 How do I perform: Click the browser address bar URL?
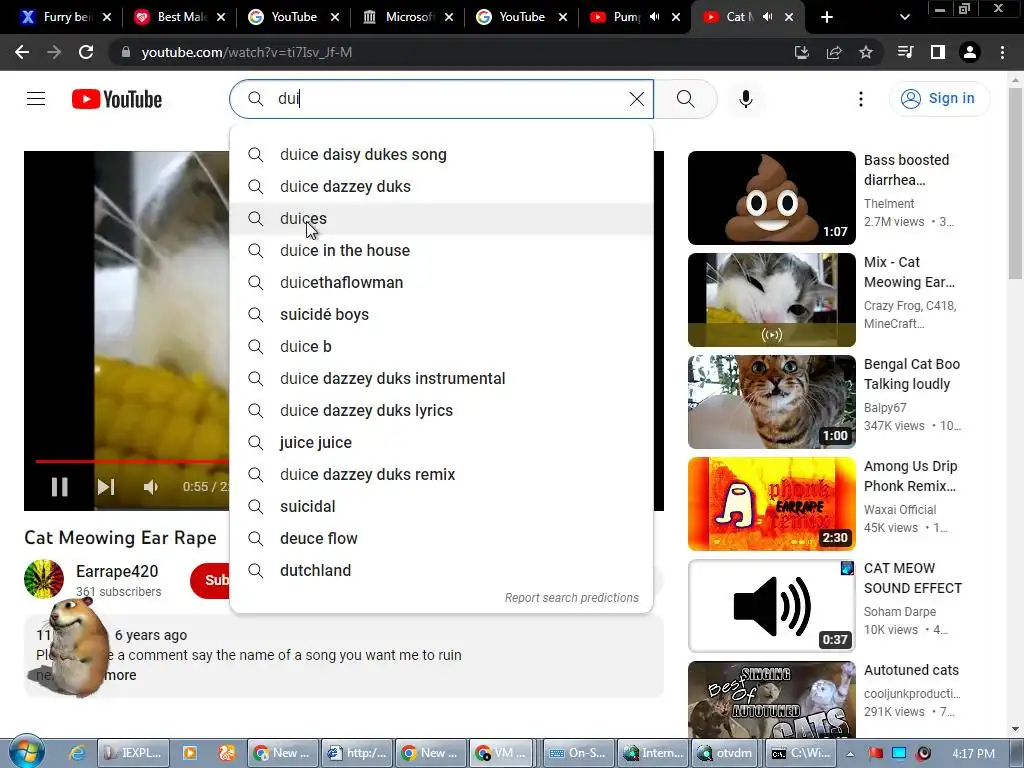246,52
